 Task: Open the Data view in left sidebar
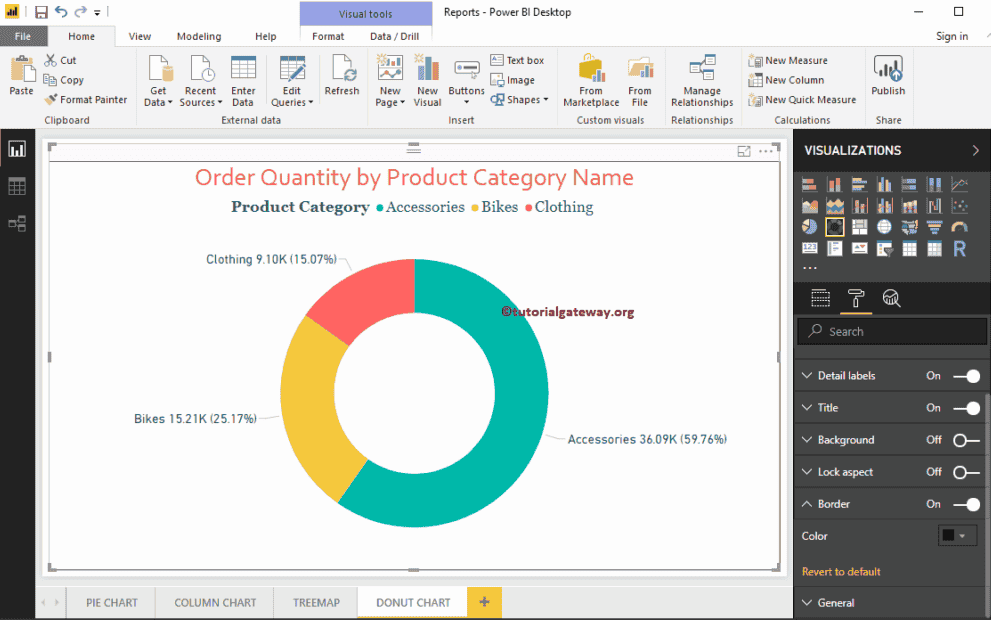pyautogui.click(x=16, y=185)
